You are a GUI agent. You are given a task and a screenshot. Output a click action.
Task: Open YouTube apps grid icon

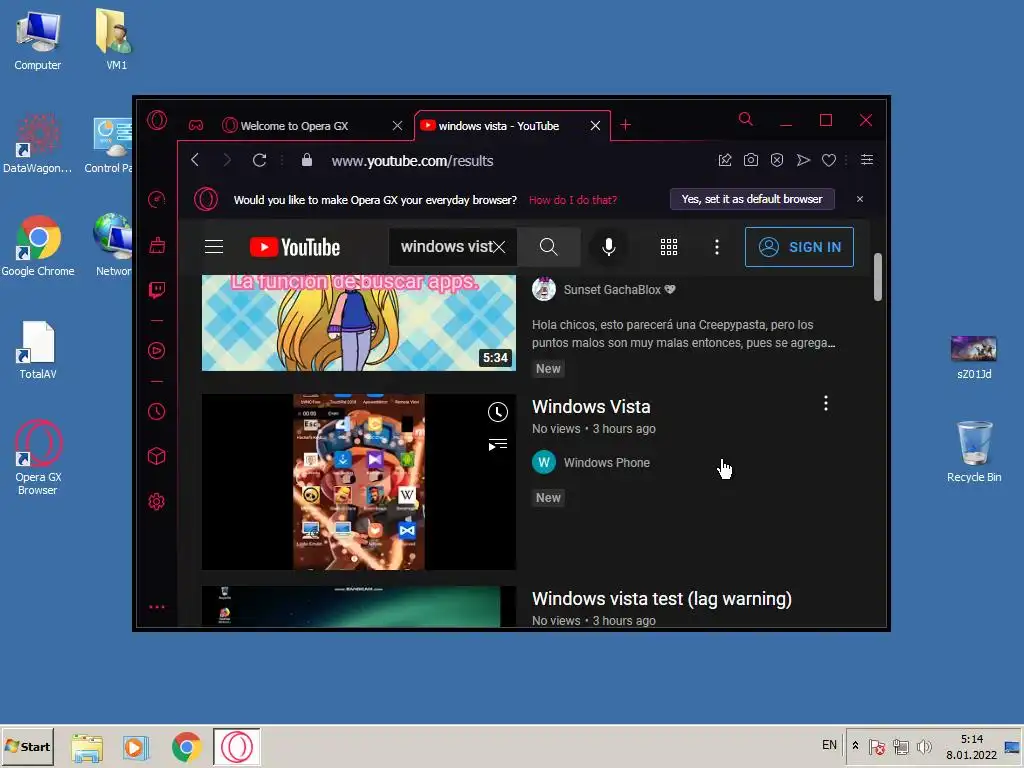coord(669,247)
